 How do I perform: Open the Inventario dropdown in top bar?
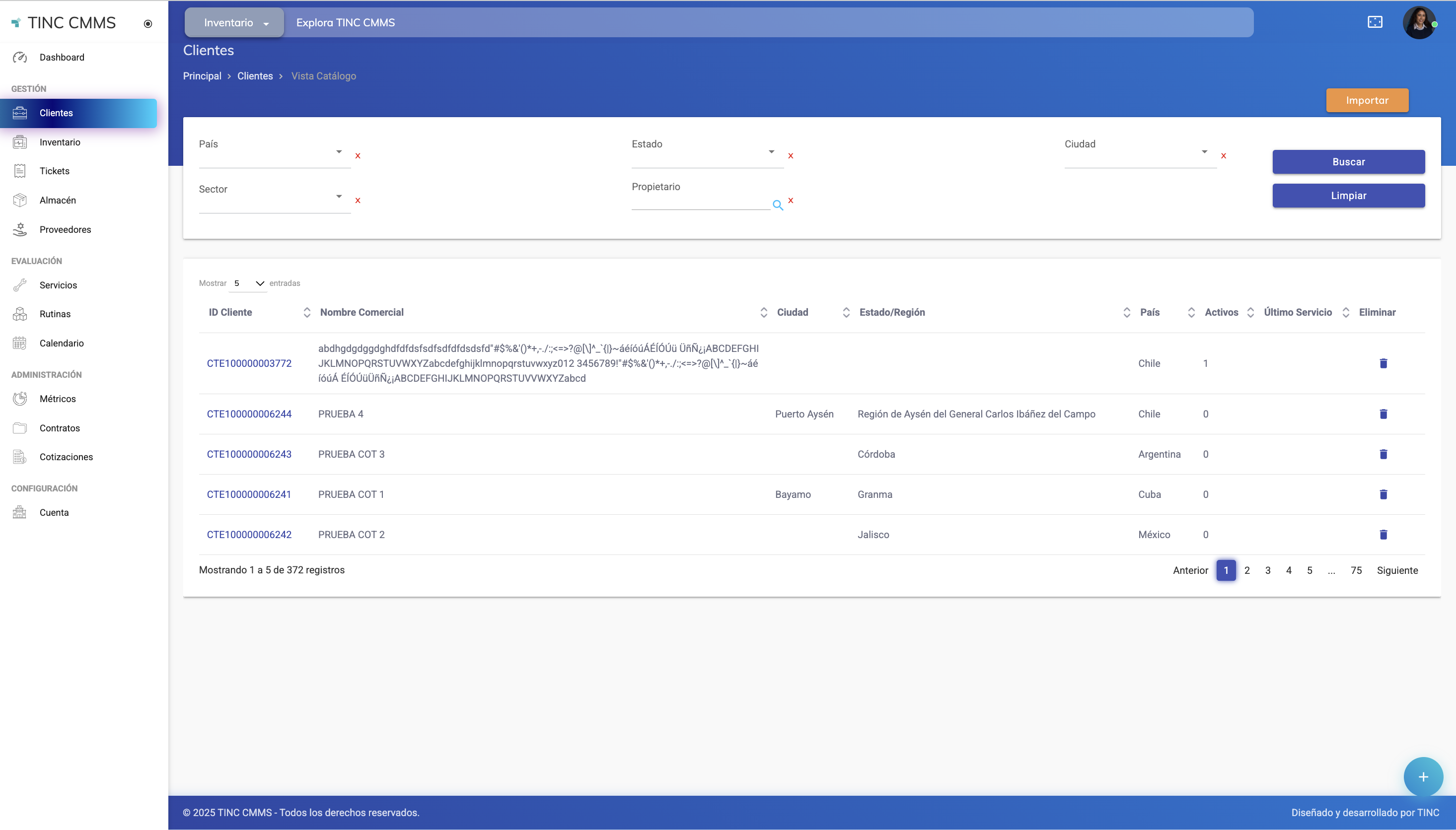[234, 23]
